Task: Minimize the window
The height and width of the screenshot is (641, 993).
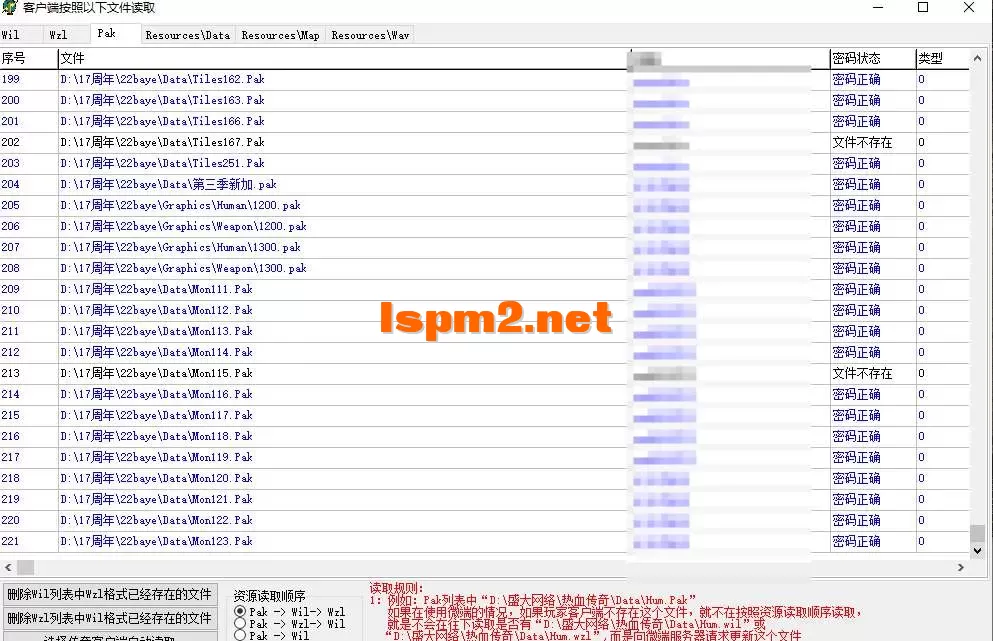Action: (x=878, y=8)
